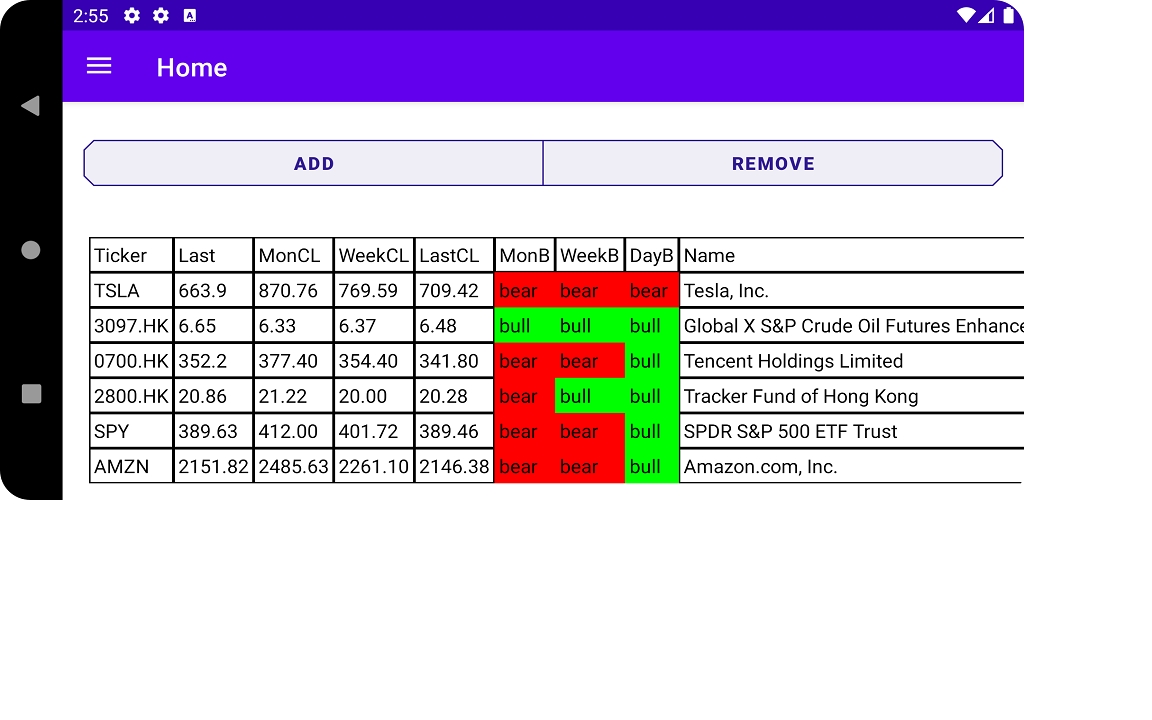Viewport: 1152px width, 720px height.
Task: Click the green WeekB bull cell for 2800.HK
Action: (590, 397)
